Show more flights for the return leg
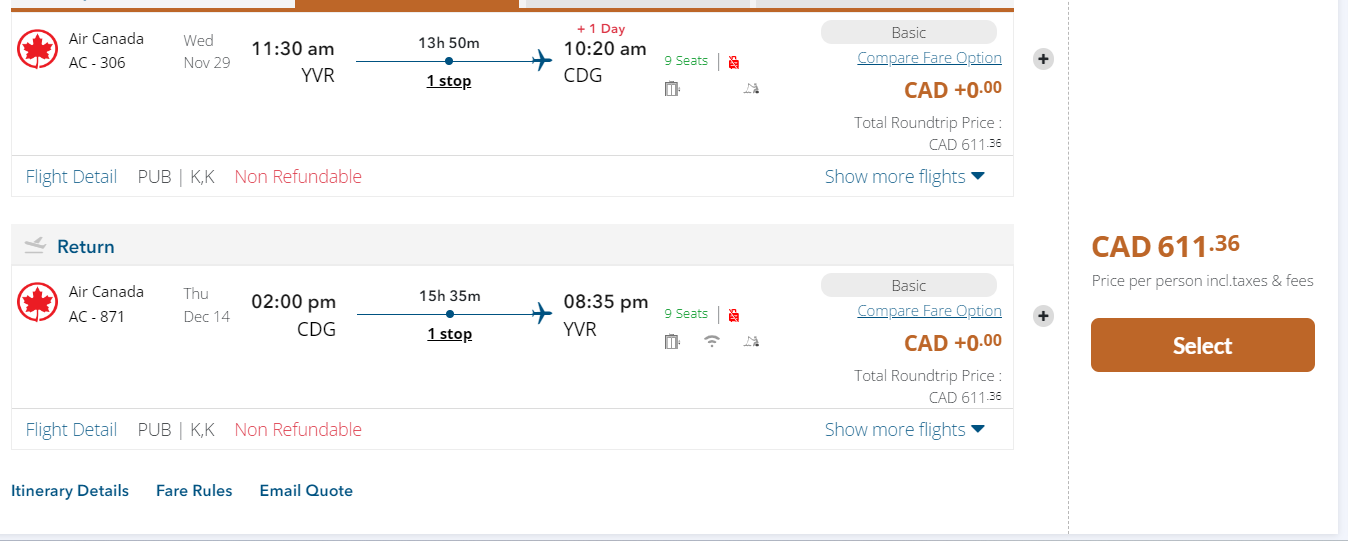Viewport: 1348px width, 541px height. (904, 430)
